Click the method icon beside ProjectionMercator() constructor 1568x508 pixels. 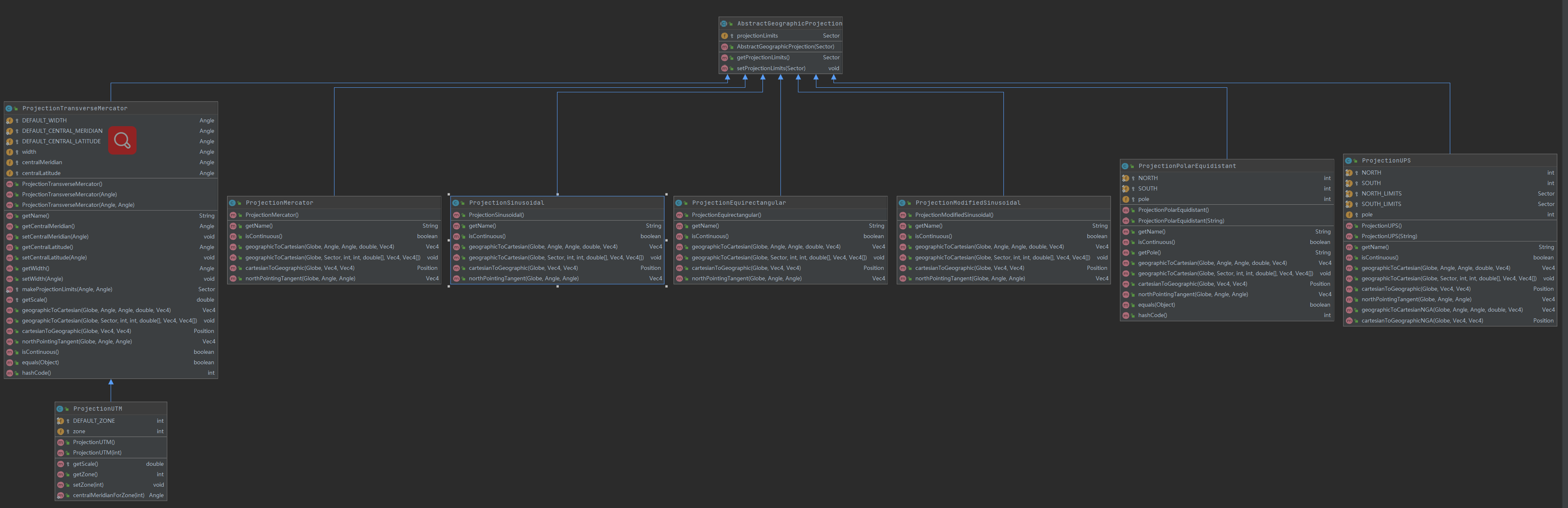233,215
